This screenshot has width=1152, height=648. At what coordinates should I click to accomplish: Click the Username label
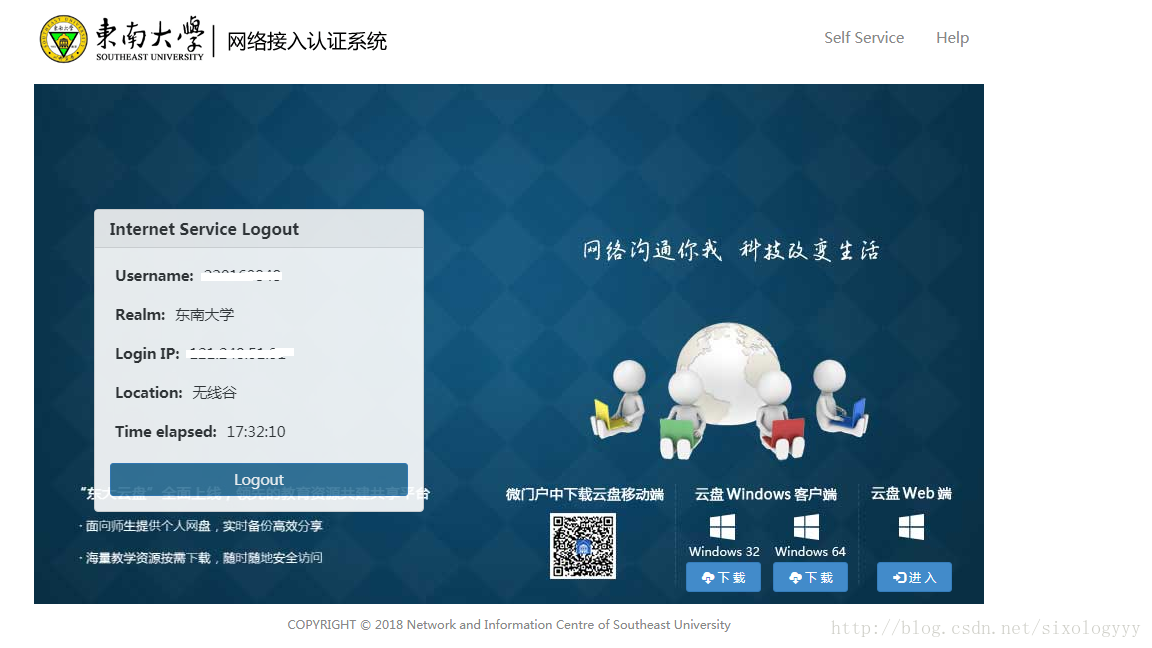(x=154, y=276)
